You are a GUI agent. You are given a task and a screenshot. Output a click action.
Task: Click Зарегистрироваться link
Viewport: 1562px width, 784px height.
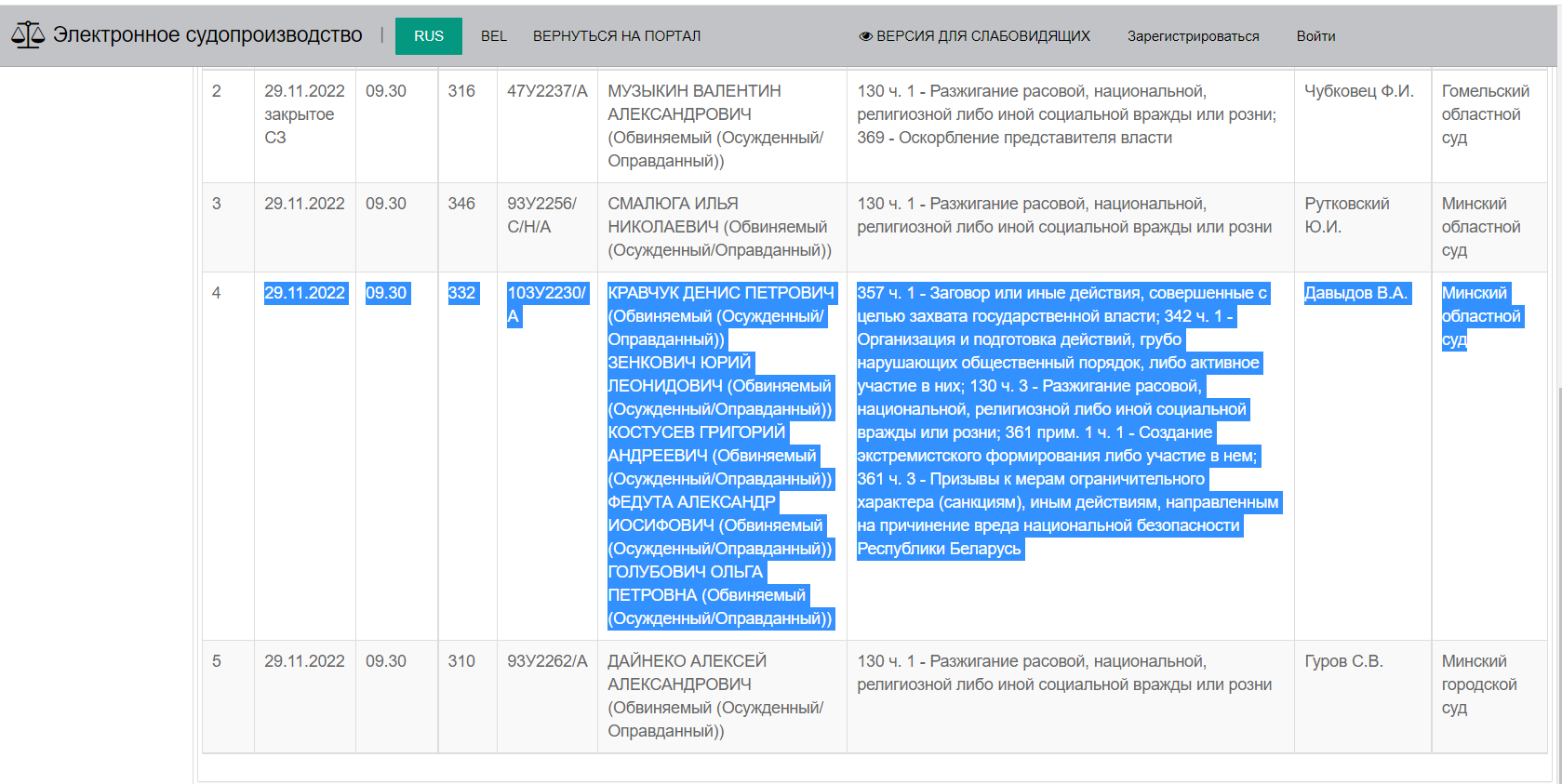(x=1193, y=36)
